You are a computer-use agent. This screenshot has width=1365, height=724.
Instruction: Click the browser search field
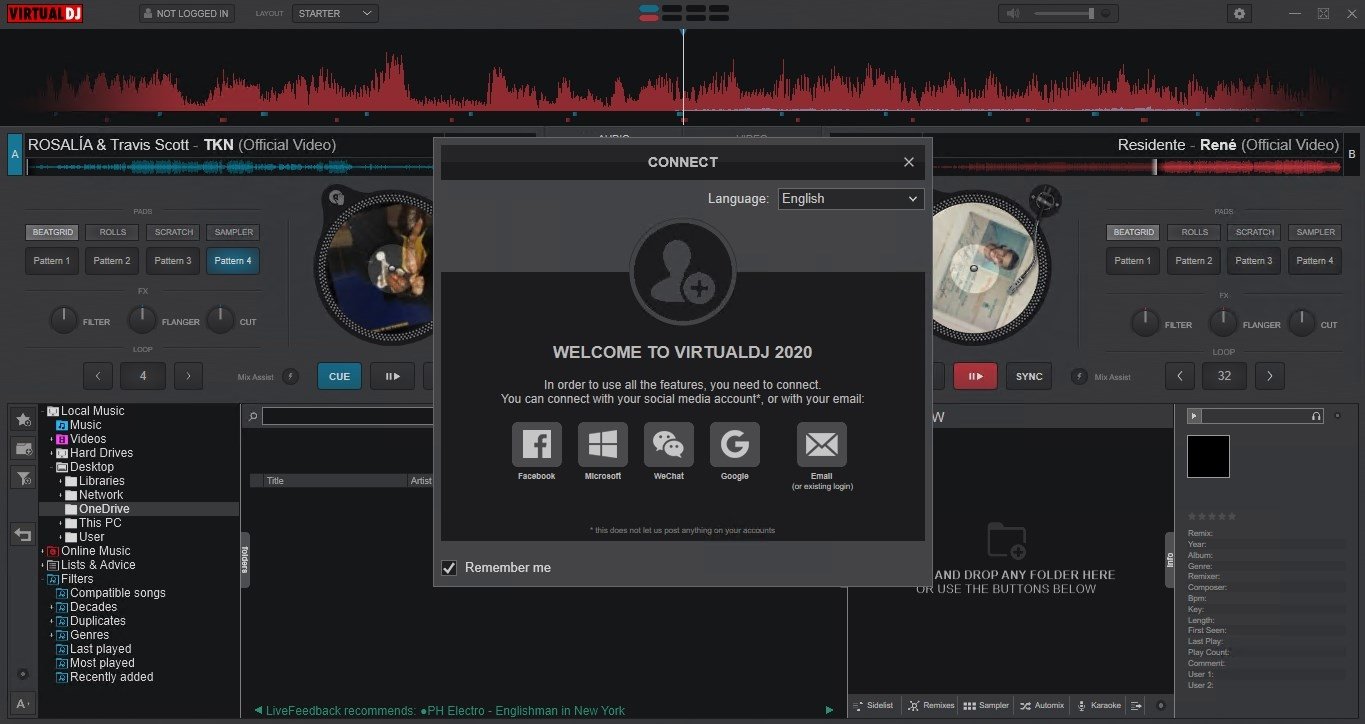pyautogui.click(x=348, y=416)
